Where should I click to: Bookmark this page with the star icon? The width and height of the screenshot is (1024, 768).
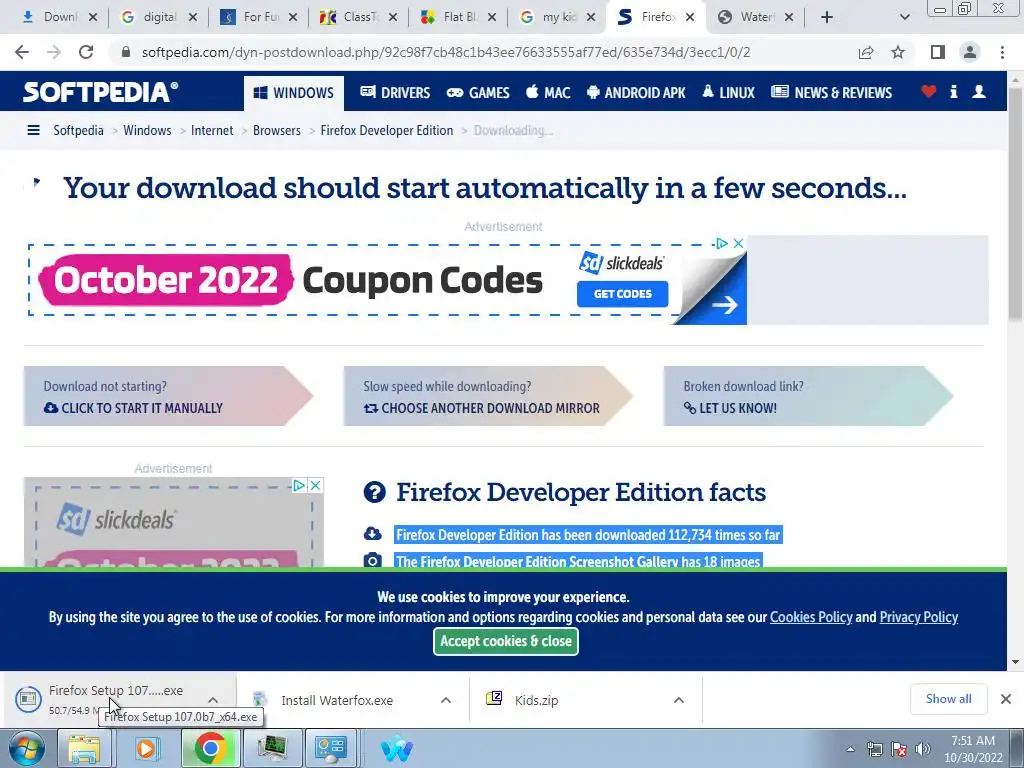898,52
